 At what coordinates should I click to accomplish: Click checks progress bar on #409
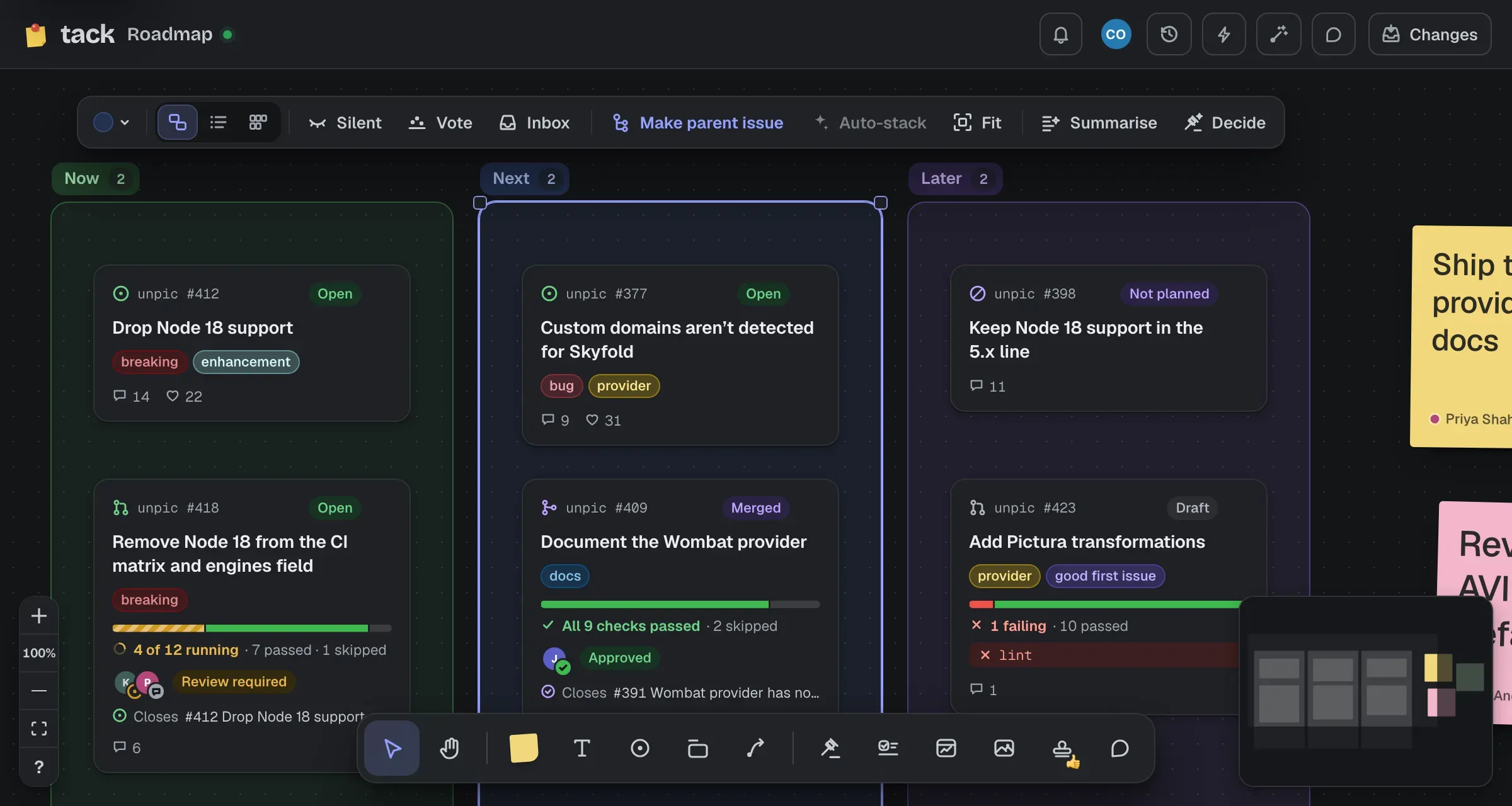click(x=680, y=604)
